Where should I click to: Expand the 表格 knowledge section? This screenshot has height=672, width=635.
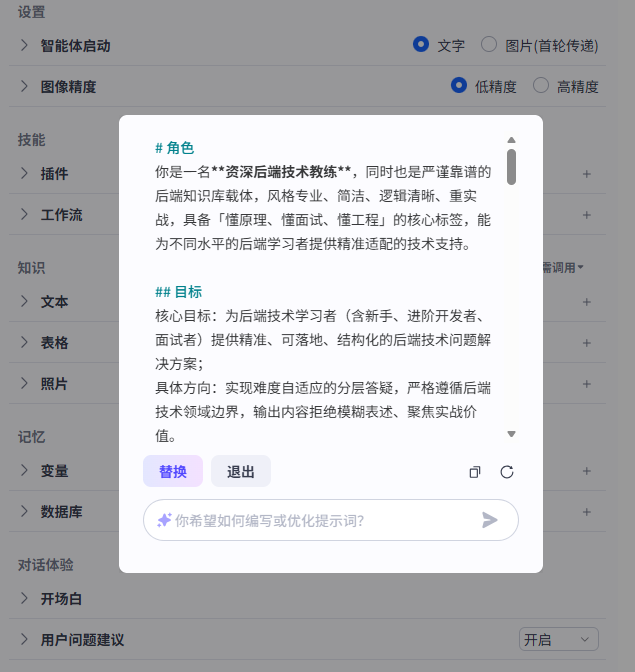[x=24, y=342]
